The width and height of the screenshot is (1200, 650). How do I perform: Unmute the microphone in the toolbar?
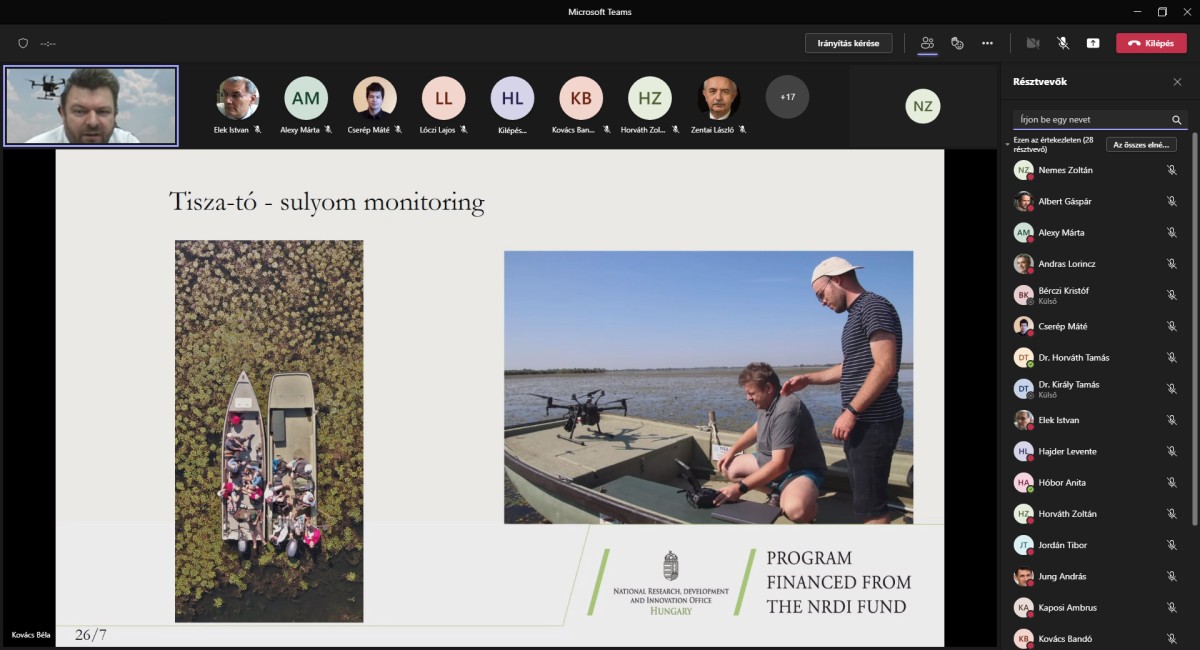coord(1063,43)
